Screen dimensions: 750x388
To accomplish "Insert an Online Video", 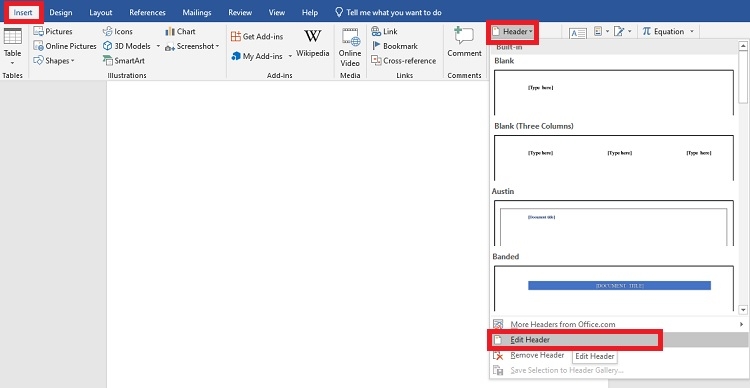I will [x=350, y=47].
